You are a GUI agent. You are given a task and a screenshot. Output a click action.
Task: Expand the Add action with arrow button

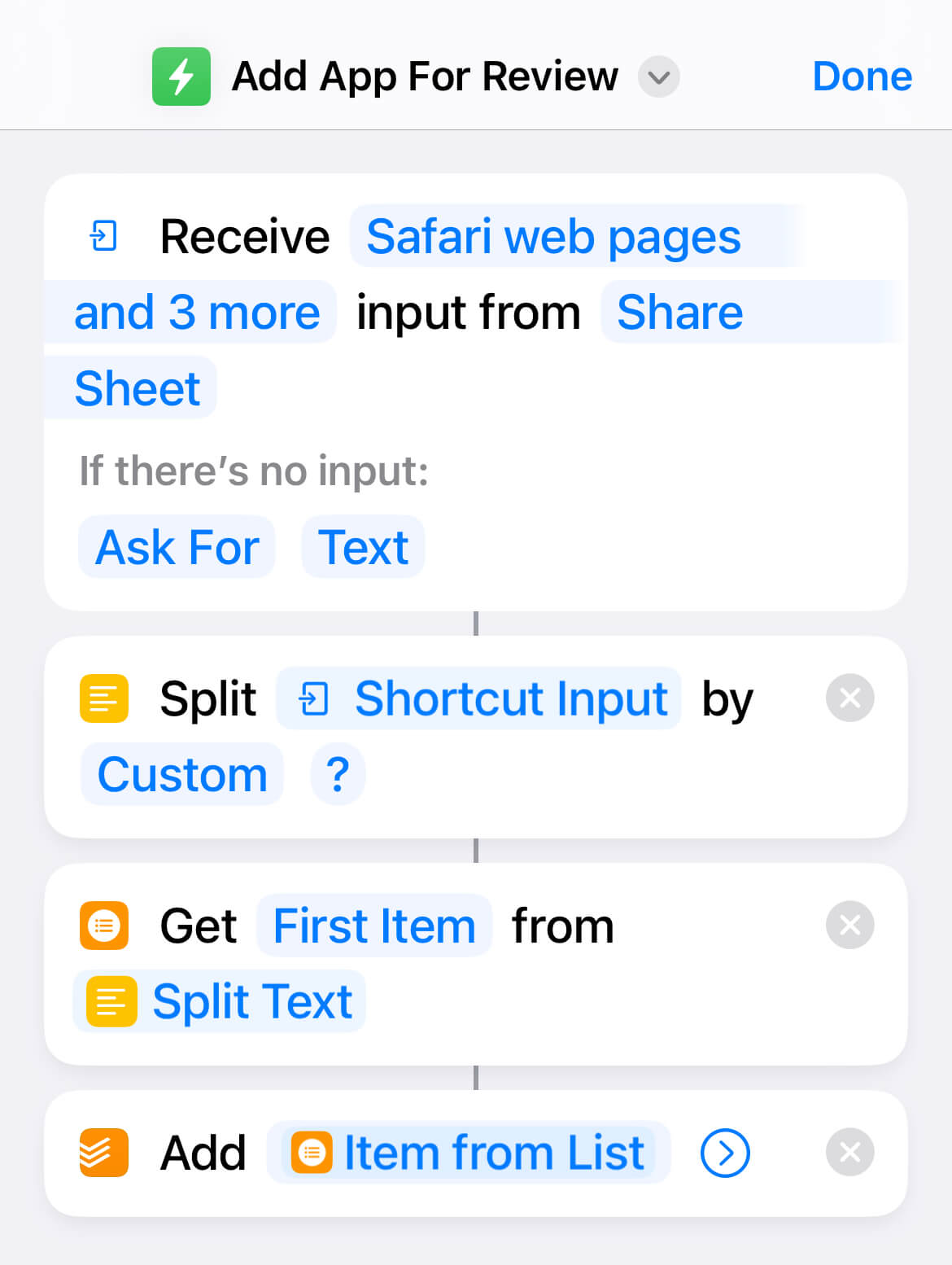tap(724, 1153)
